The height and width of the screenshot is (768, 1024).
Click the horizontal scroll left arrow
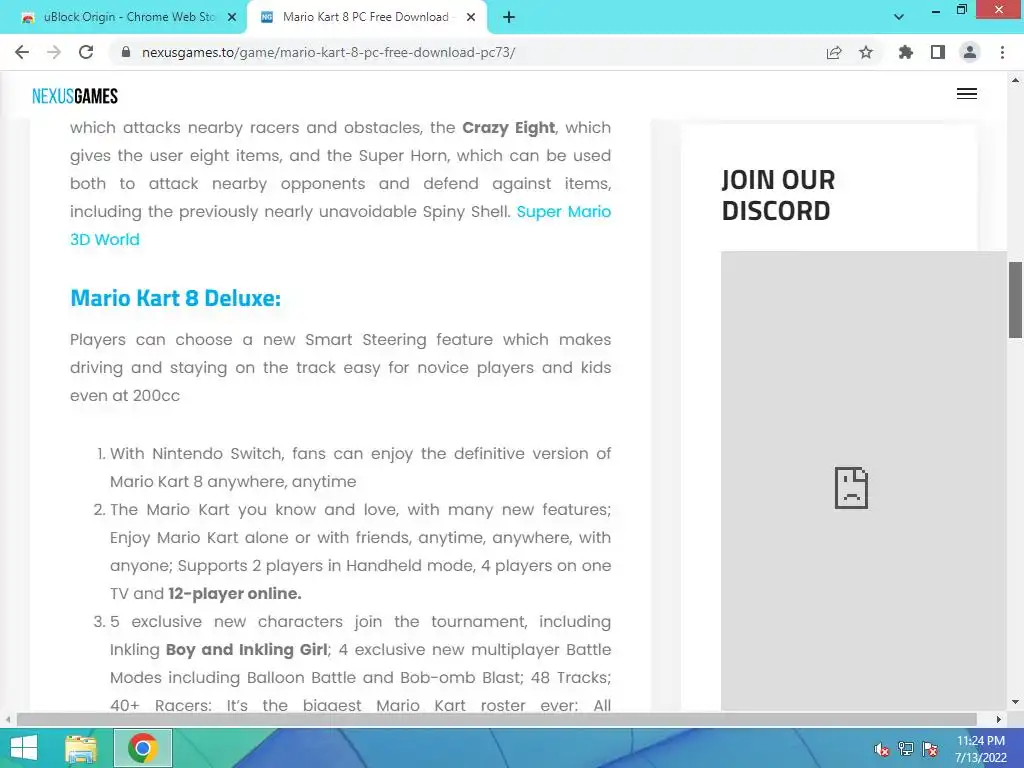coord(7,719)
